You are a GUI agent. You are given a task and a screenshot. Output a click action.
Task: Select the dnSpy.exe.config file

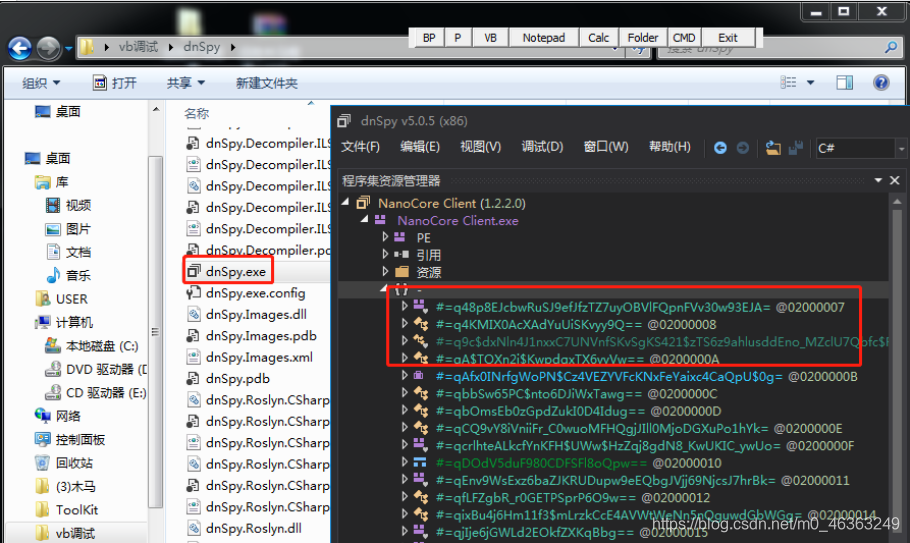point(246,293)
